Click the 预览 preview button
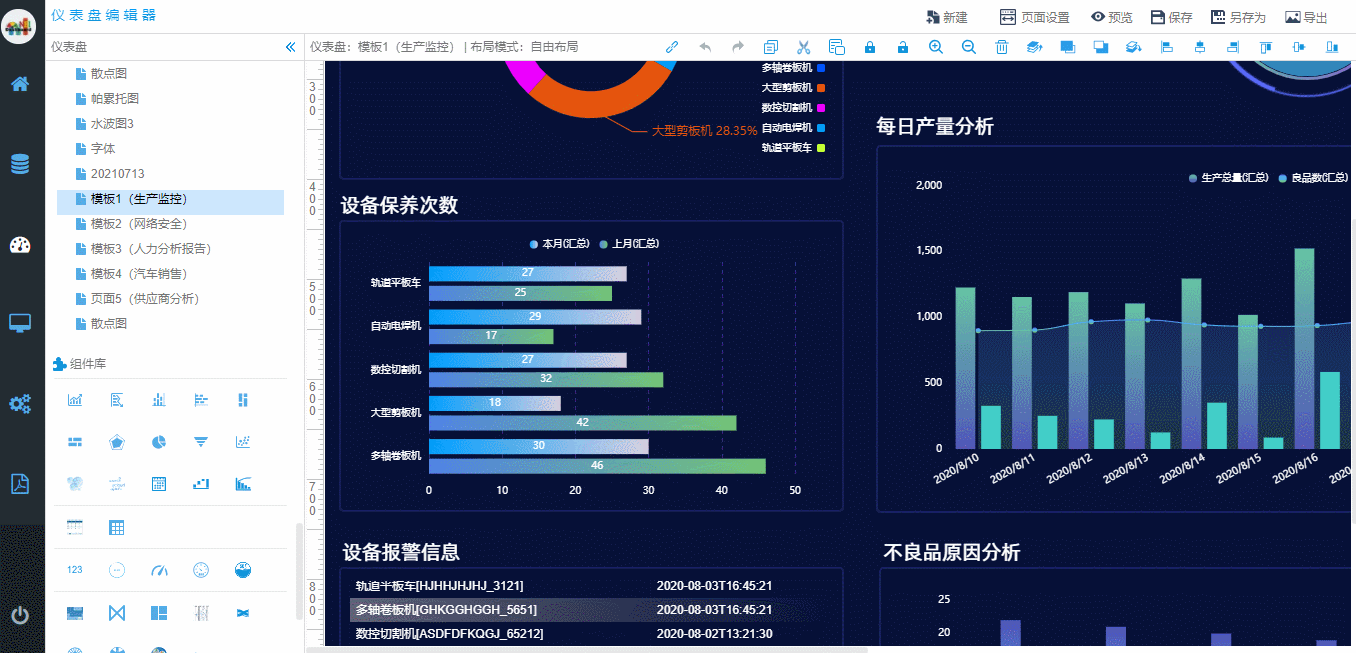The width and height of the screenshot is (1356, 653). click(x=1112, y=17)
